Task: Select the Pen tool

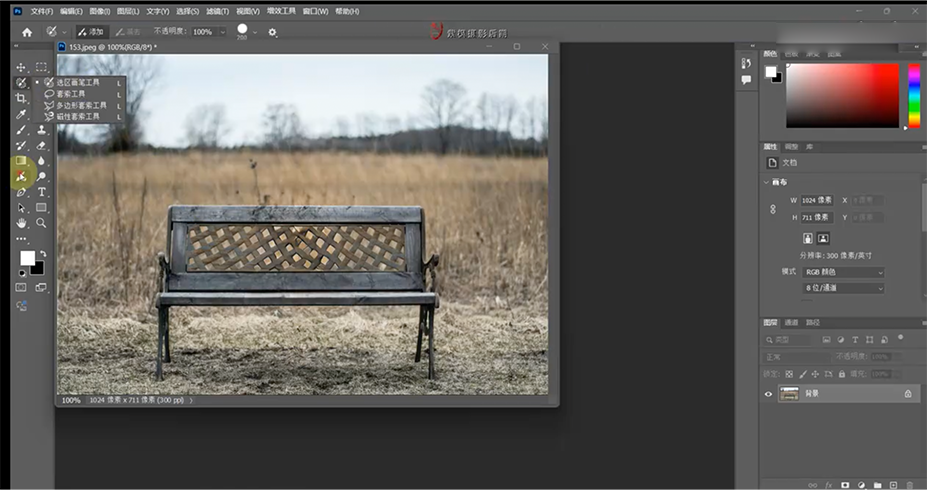Action: coord(21,192)
